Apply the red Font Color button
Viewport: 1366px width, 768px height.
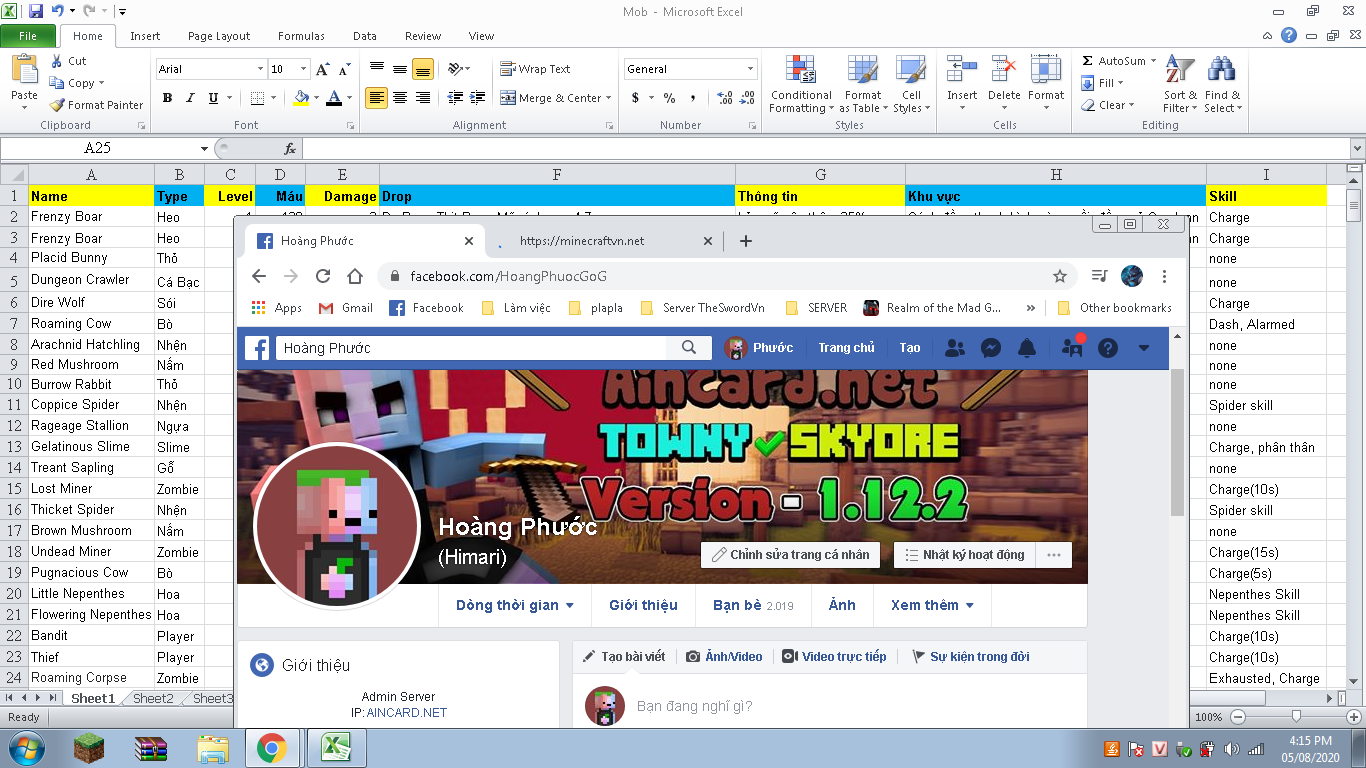pyautogui.click(x=333, y=98)
